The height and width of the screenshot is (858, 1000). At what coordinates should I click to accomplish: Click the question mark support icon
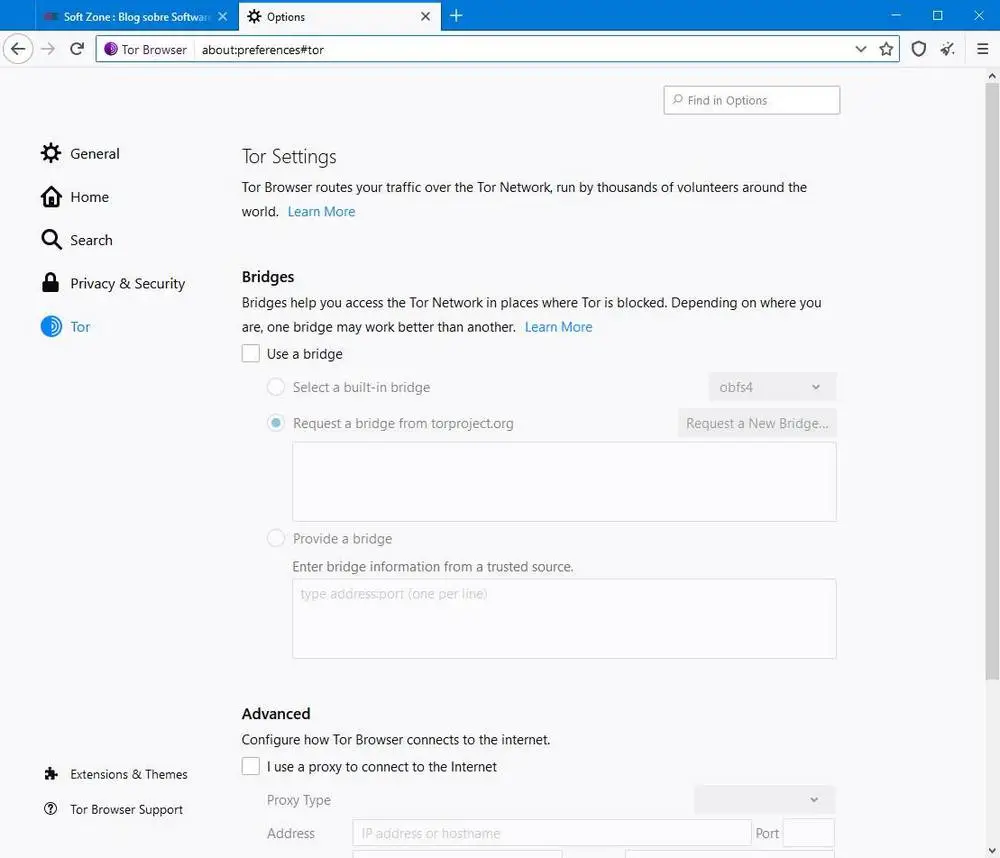(50, 809)
